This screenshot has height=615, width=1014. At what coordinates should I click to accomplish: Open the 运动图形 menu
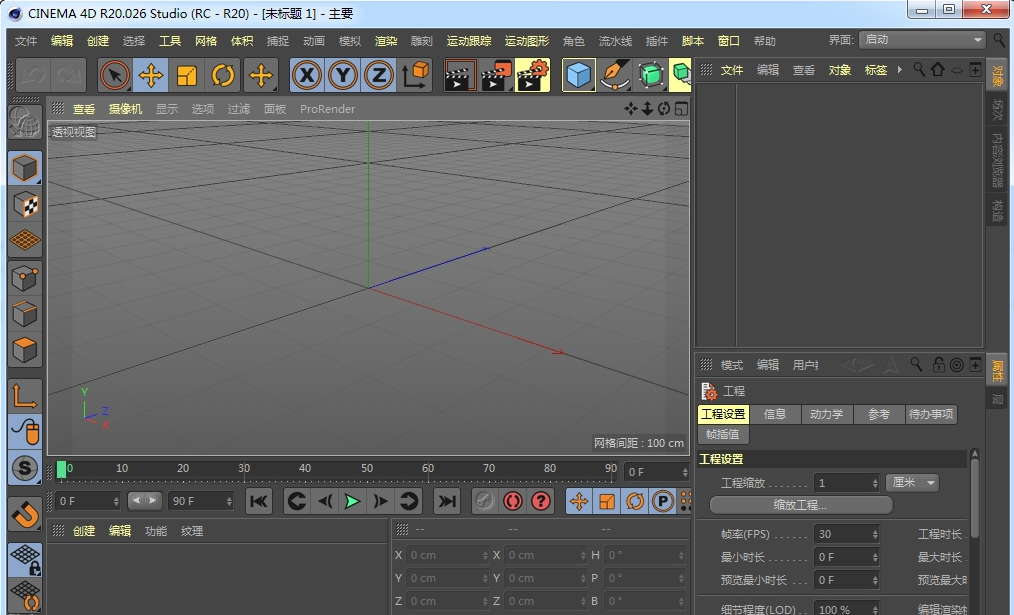click(527, 41)
